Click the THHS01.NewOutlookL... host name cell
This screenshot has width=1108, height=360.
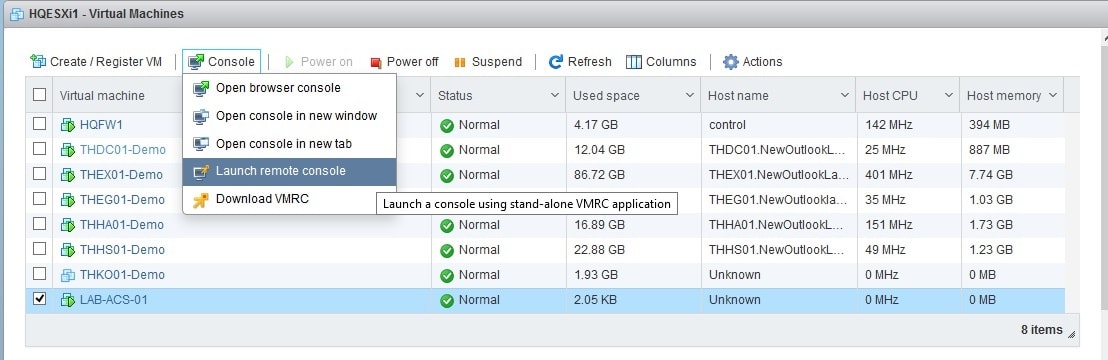pyautogui.click(x=778, y=250)
